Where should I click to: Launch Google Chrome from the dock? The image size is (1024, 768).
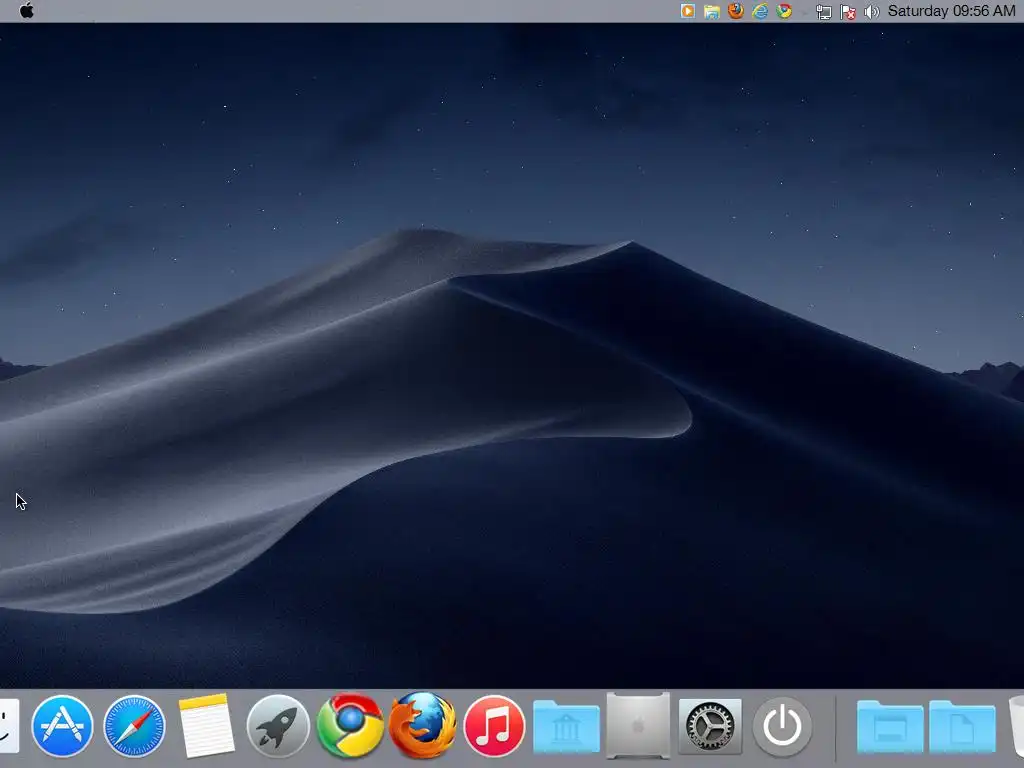(350, 726)
